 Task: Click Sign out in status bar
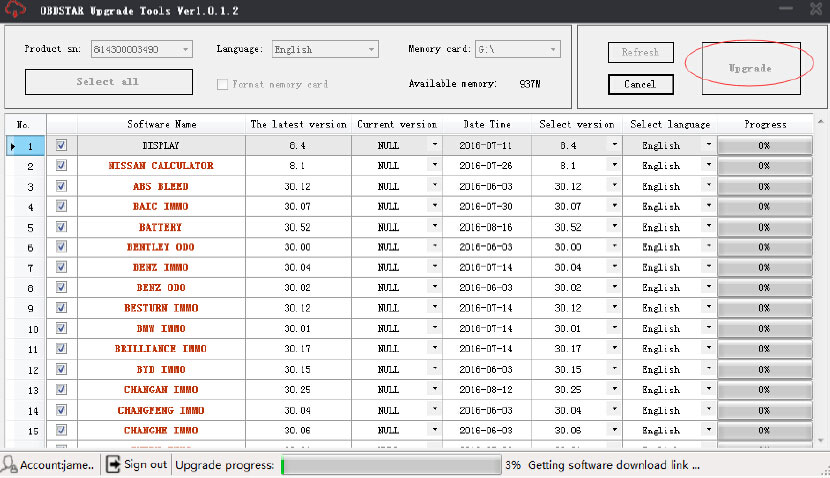(145, 465)
